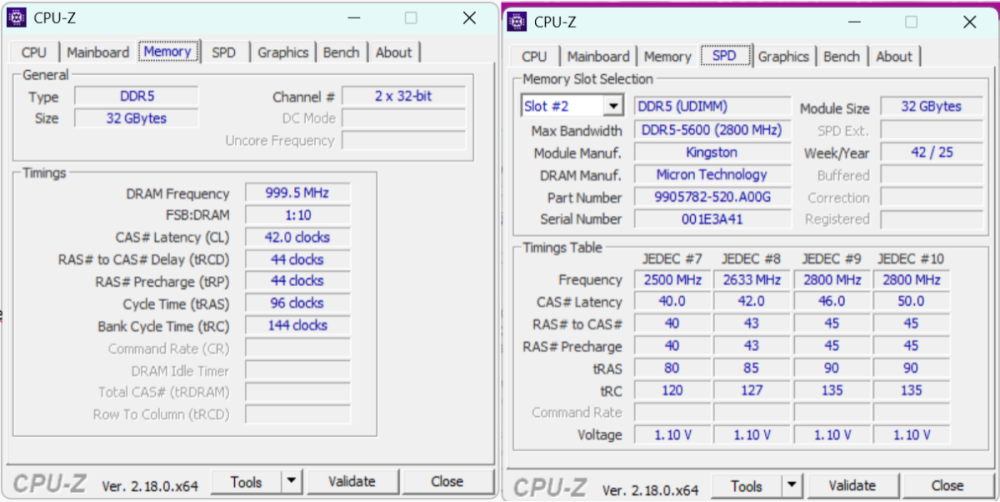Select the 42.0 clocks CAS# Latency value

coord(297,237)
